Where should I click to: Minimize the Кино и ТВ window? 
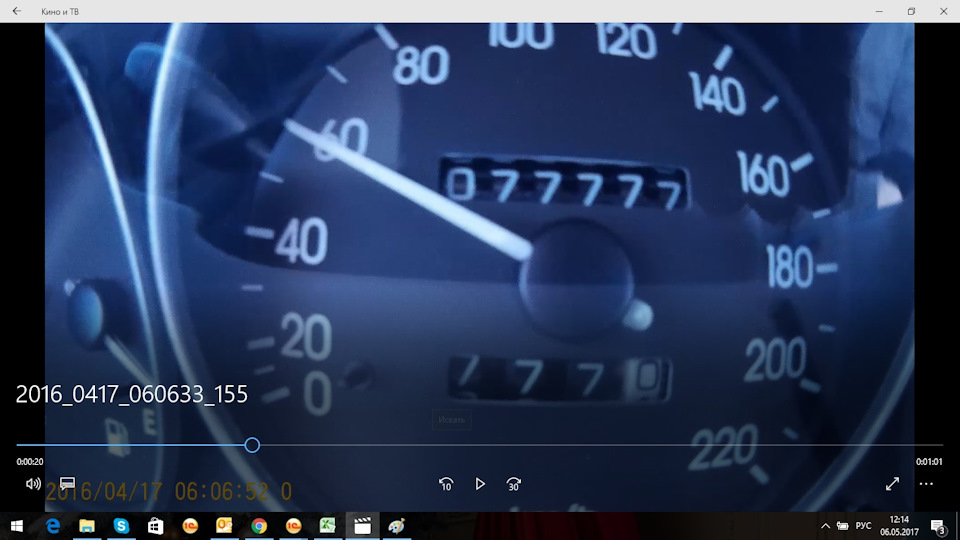coord(879,11)
